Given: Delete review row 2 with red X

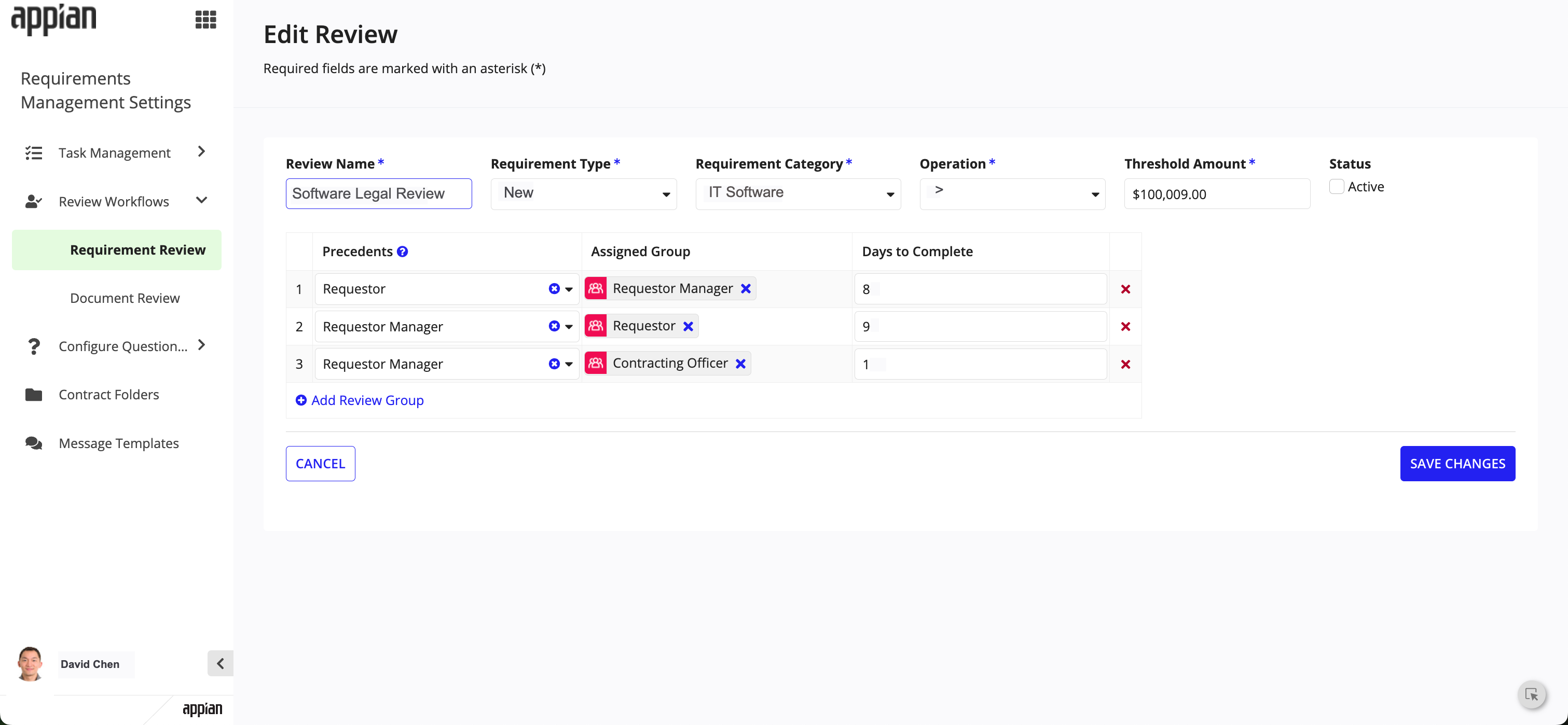Looking at the screenshot, I should (1125, 327).
